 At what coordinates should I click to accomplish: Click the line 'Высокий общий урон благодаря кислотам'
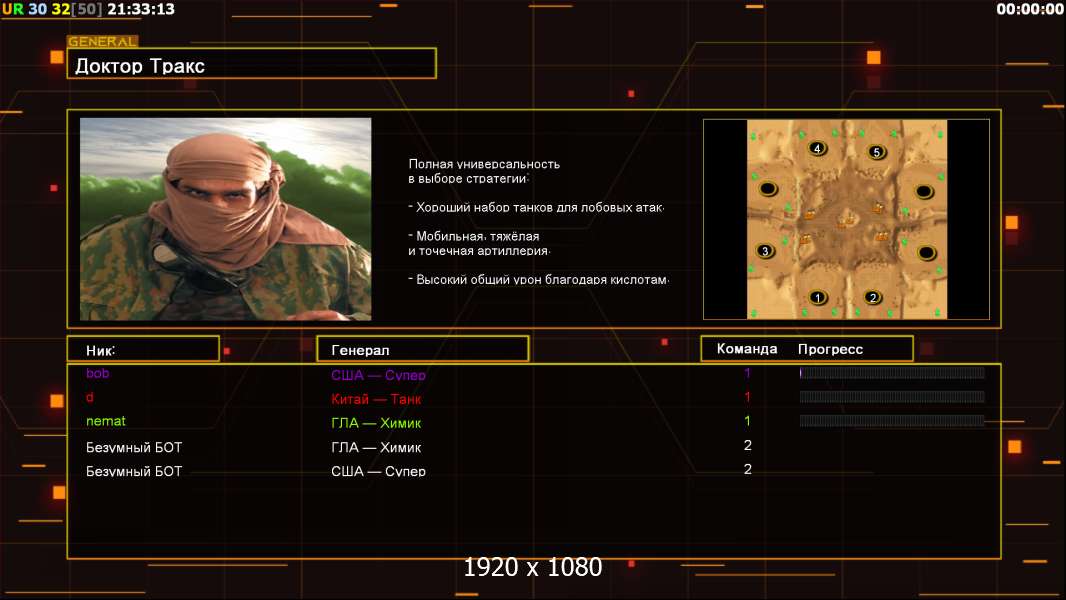click(539, 279)
